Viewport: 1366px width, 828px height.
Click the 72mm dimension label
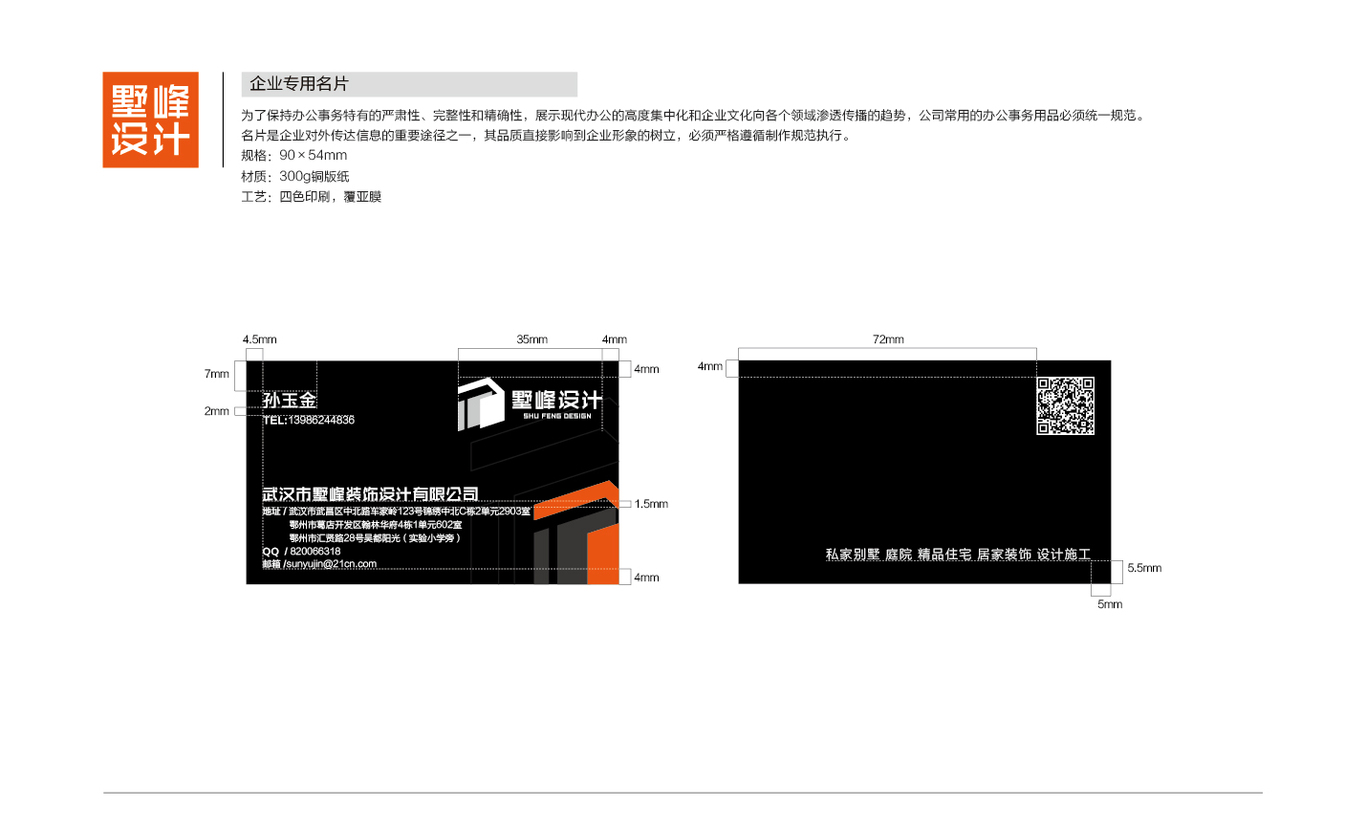888,340
